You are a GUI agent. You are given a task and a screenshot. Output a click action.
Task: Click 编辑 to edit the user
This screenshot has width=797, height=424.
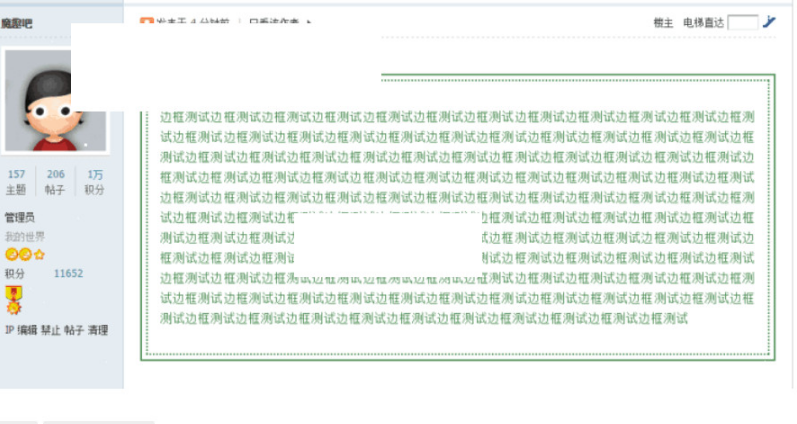click(27, 330)
